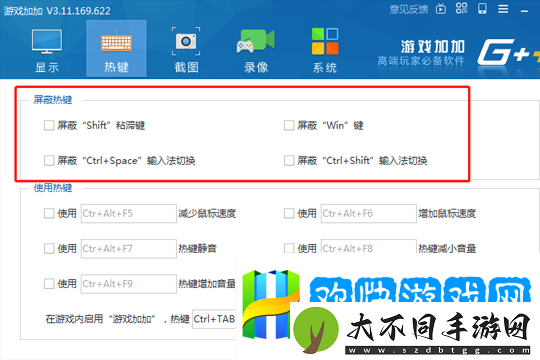
Task: Open the 意见反馈 feedback link
Action: coord(409,9)
